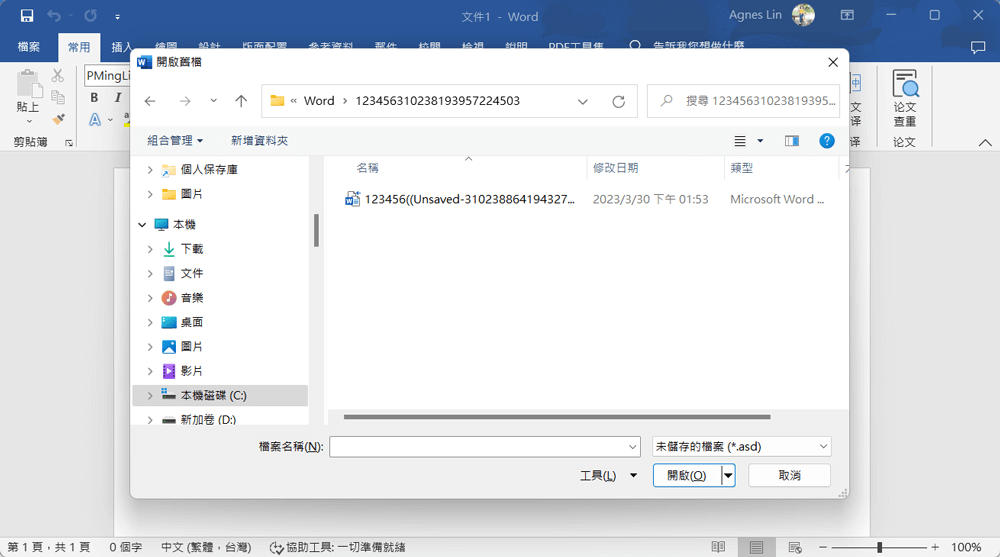The width and height of the screenshot is (1000, 557).
Task: Click the zoom in plus button
Action: pos(935,547)
